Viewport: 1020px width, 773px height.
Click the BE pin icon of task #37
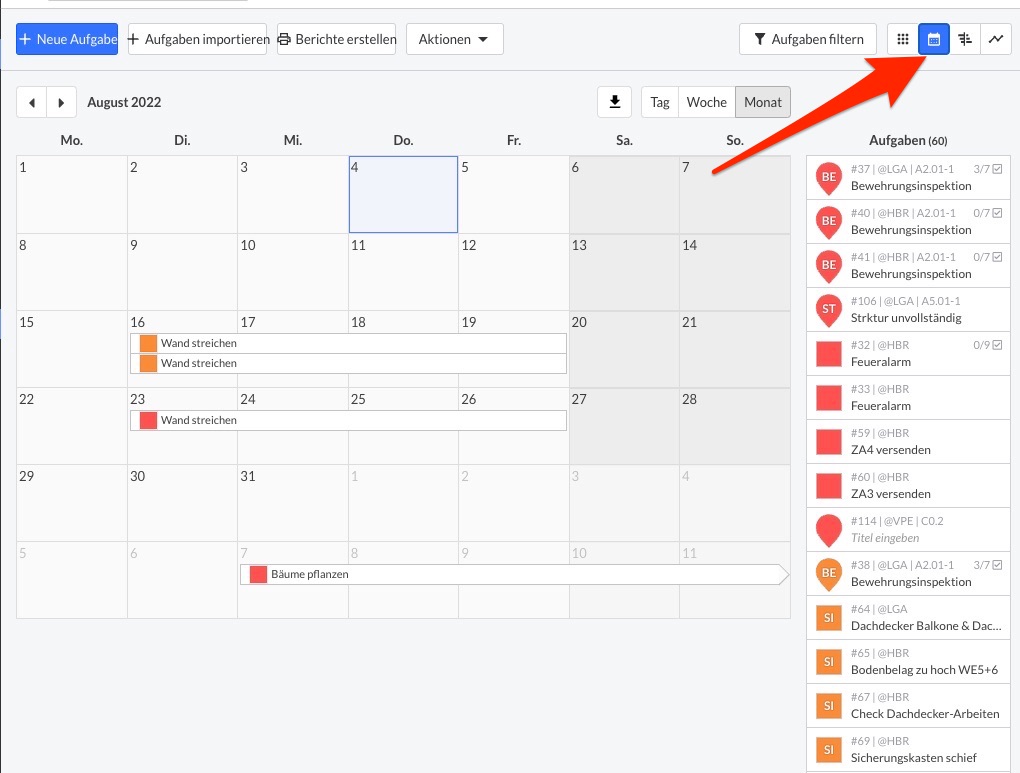pos(829,178)
